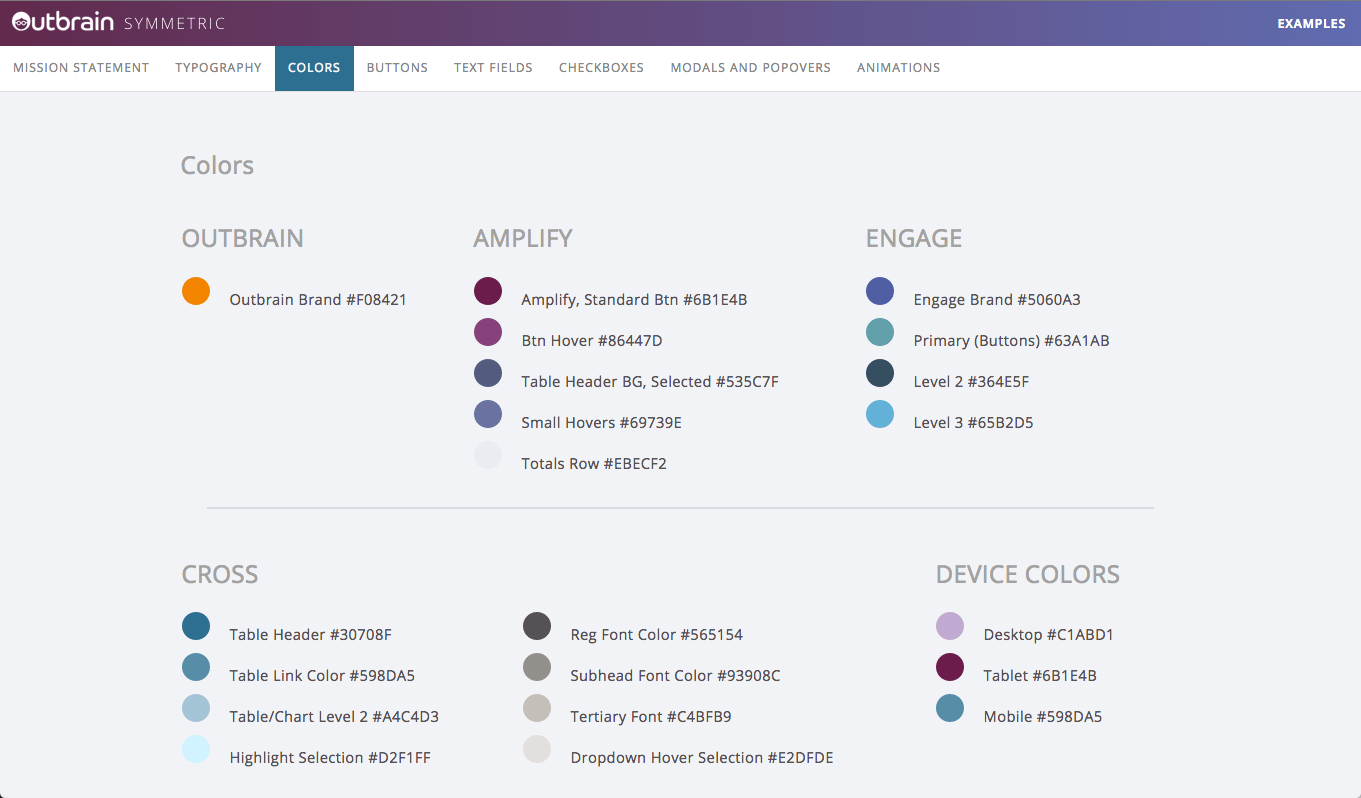Image resolution: width=1361 pixels, height=798 pixels.
Task: Switch to the Mission Statement tab
Action: point(81,68)
